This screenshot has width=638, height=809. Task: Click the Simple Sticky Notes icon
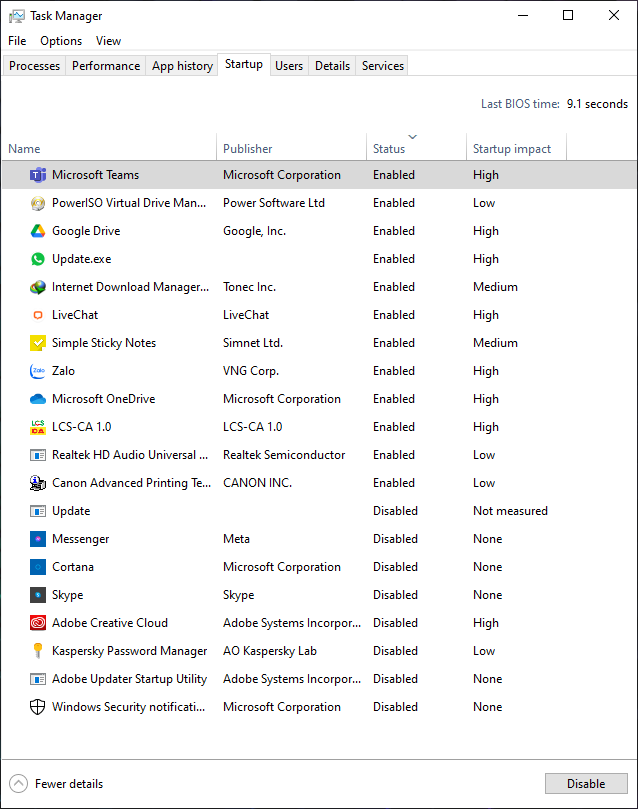click(x=38, y=343)
